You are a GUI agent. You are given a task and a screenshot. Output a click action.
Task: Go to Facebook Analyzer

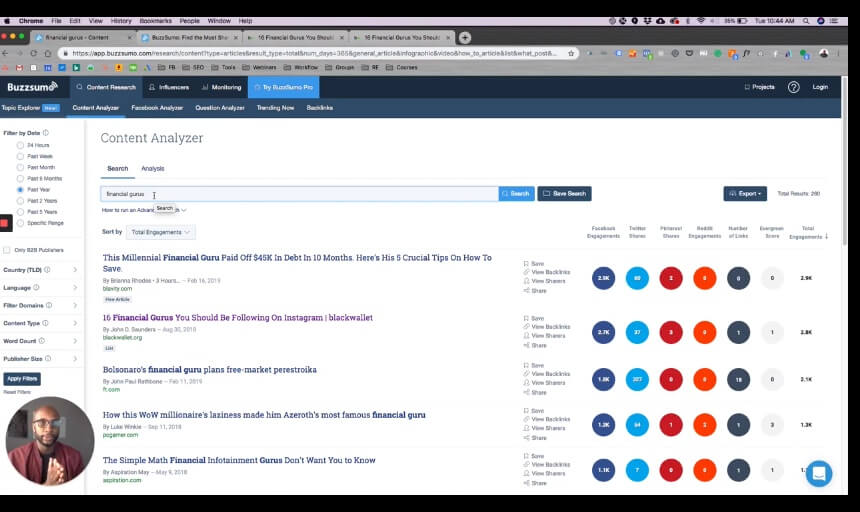pos(157,108)
